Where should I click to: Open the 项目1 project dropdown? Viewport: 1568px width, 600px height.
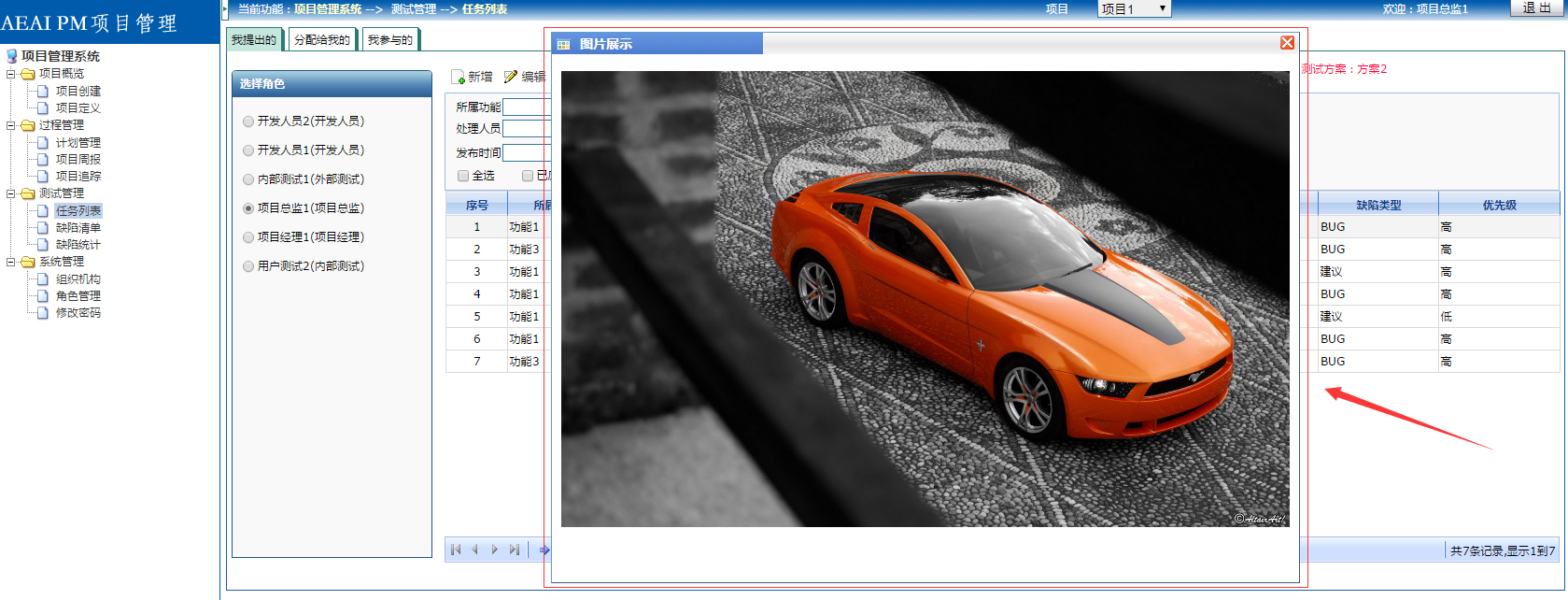point(1134,8)
